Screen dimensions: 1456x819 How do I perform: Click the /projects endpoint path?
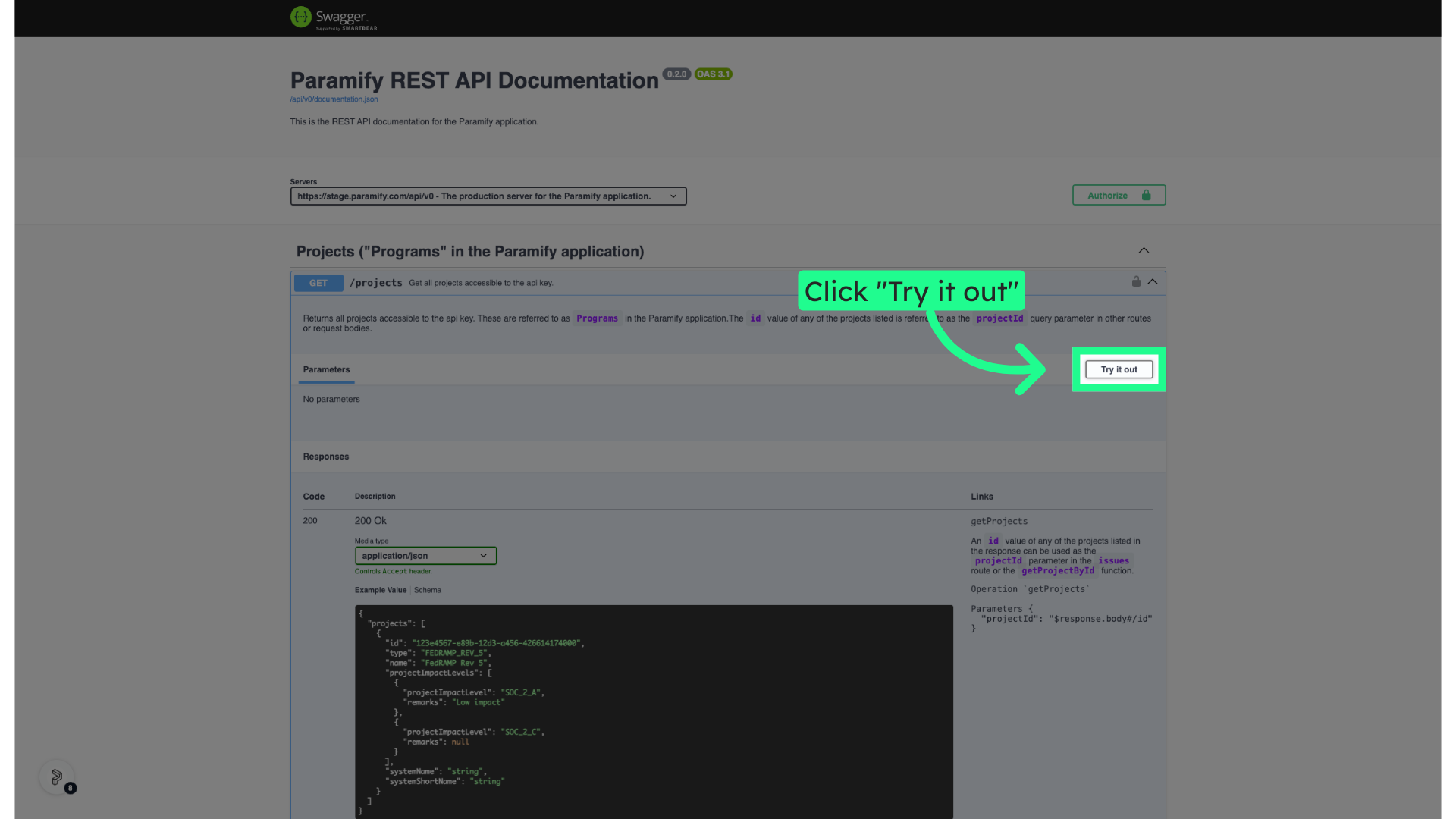(x=375, y=283)
